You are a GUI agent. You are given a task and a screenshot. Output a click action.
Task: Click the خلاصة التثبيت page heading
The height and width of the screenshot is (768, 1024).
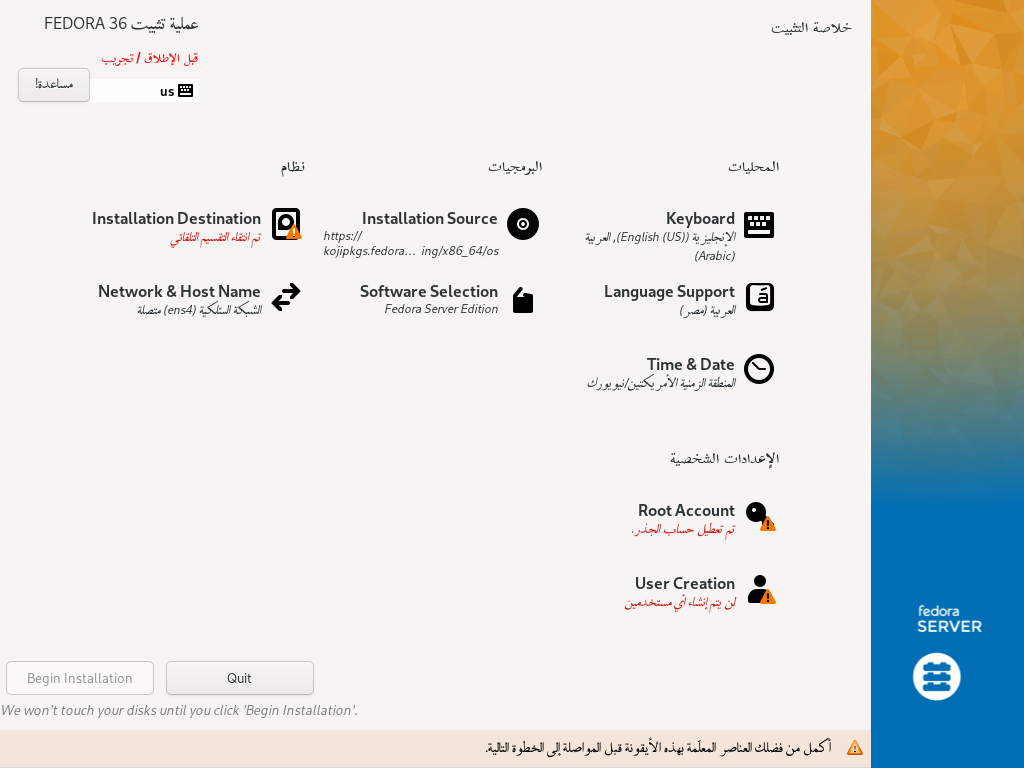(811, 27)
